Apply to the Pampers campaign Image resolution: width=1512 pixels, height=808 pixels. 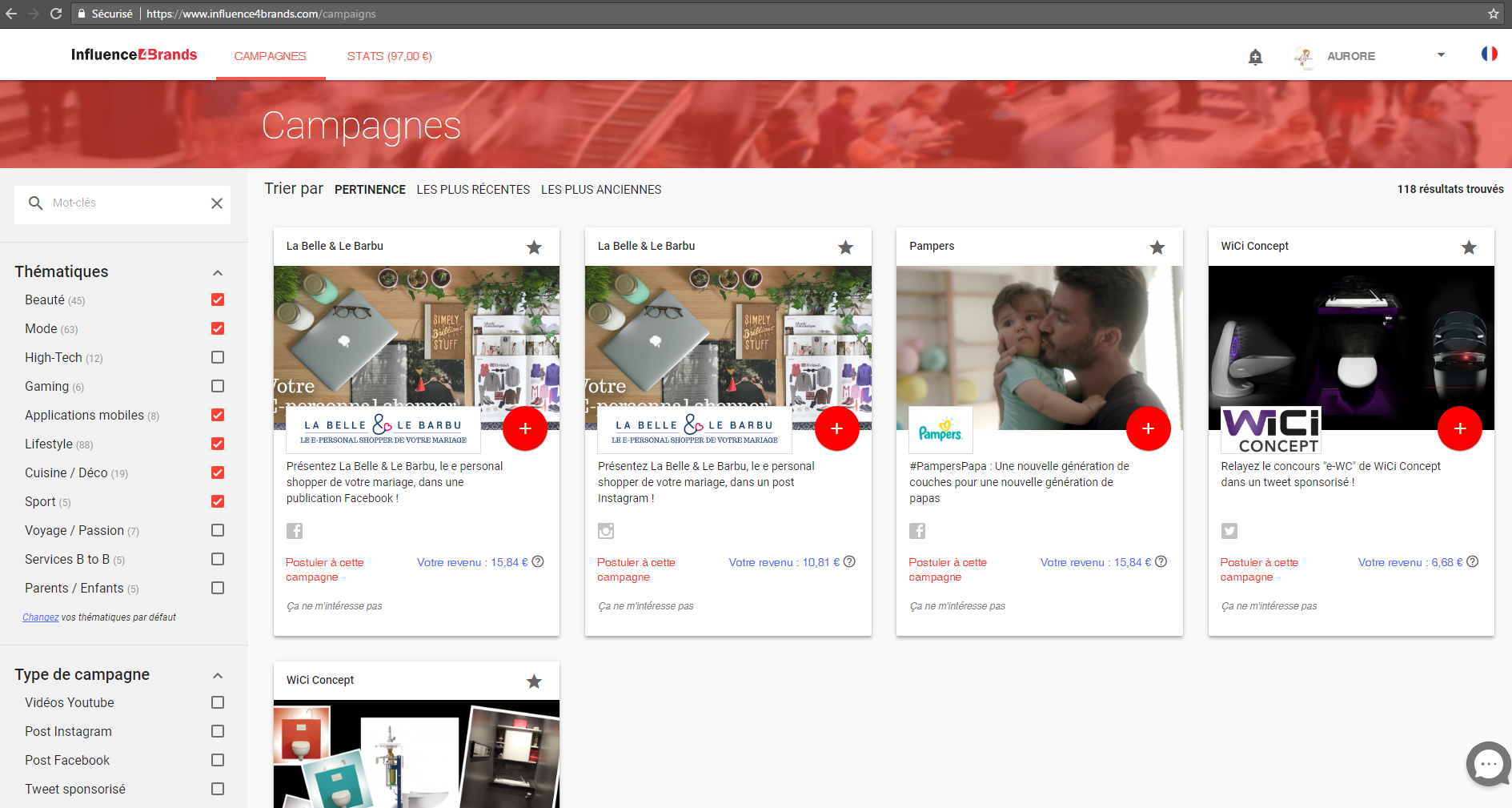pyautogui.click(x=948, y=569)
